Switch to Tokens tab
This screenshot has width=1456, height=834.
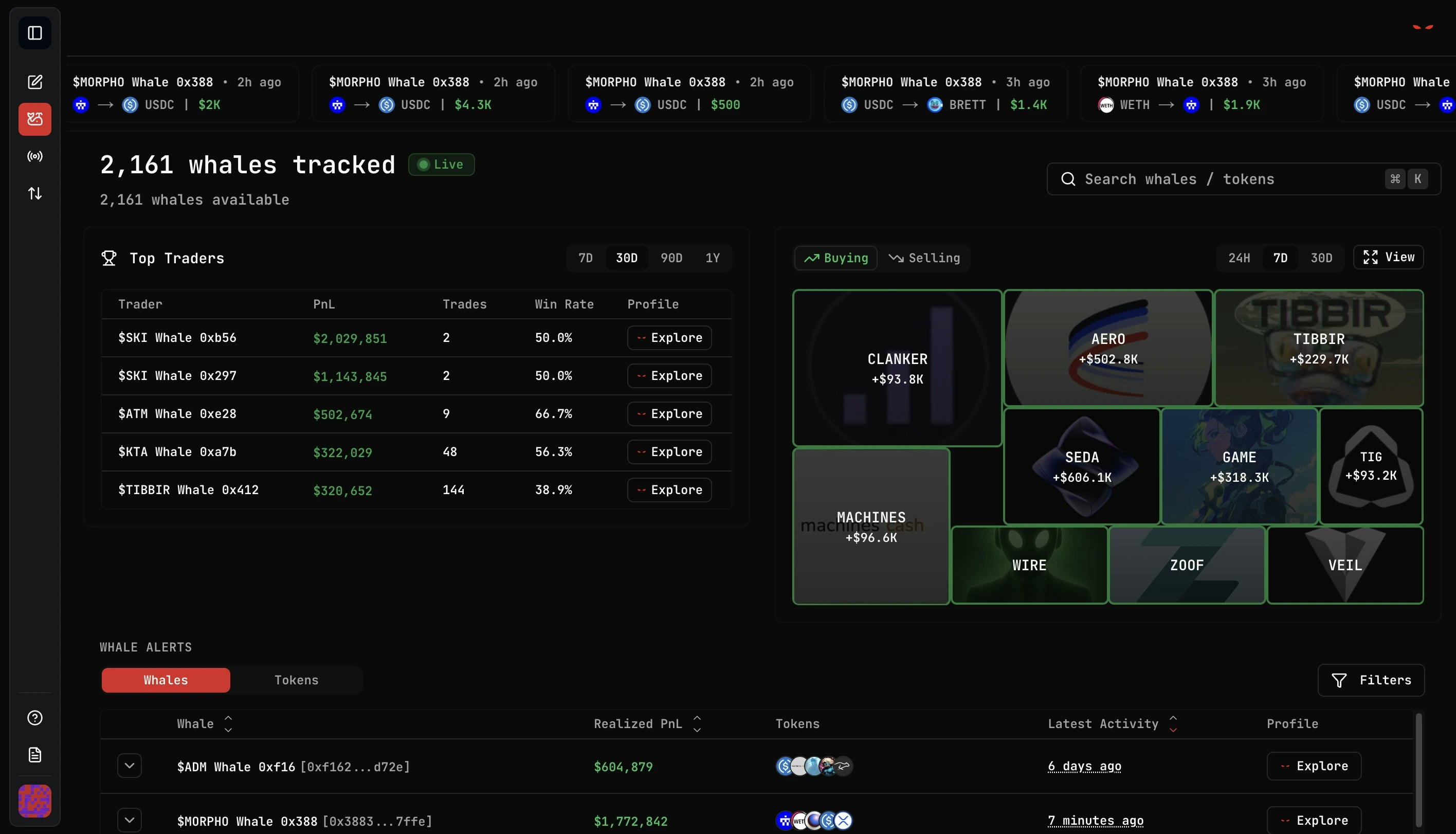coord(296,680)
